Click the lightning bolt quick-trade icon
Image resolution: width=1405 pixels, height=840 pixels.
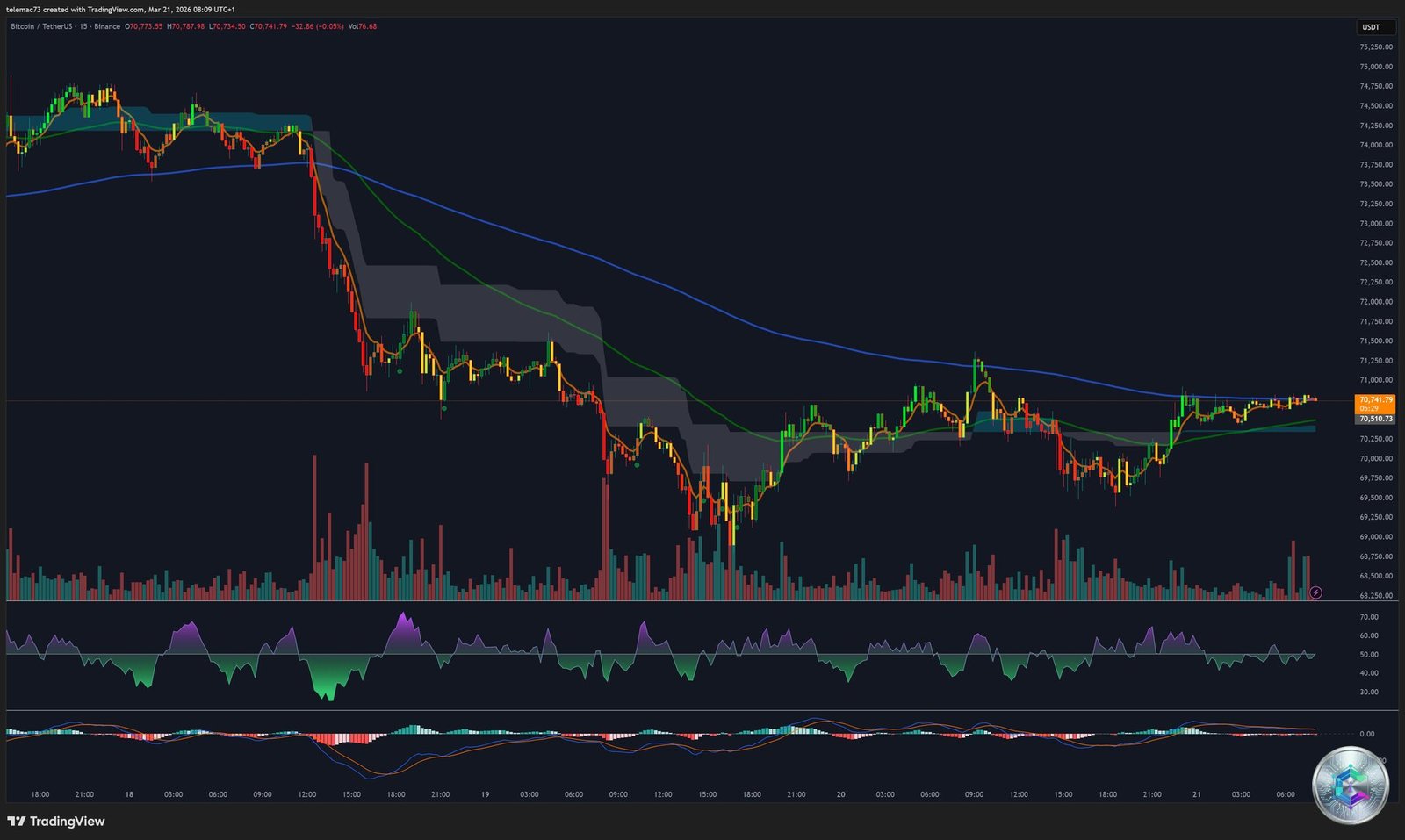tap(1315, 592)
